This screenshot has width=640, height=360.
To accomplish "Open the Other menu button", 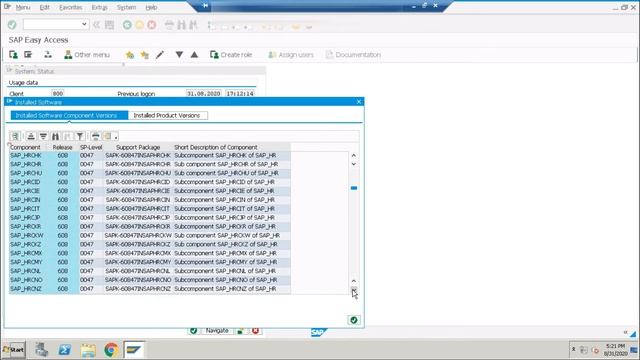I will [87, 55].
